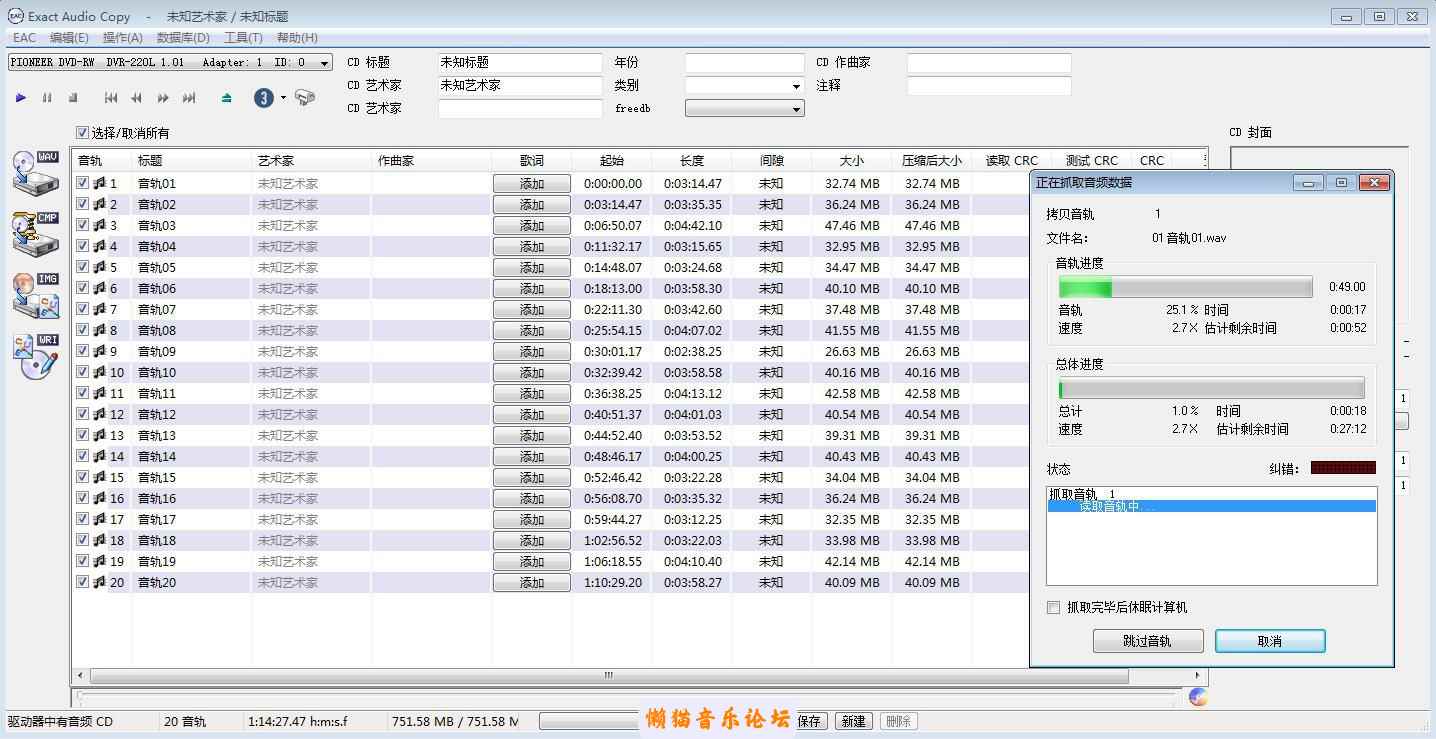This screenshot has height=739, width=1436.
Task: Select 音轨15 title cell
Action: pyautogui.click(x=191, y=477)
